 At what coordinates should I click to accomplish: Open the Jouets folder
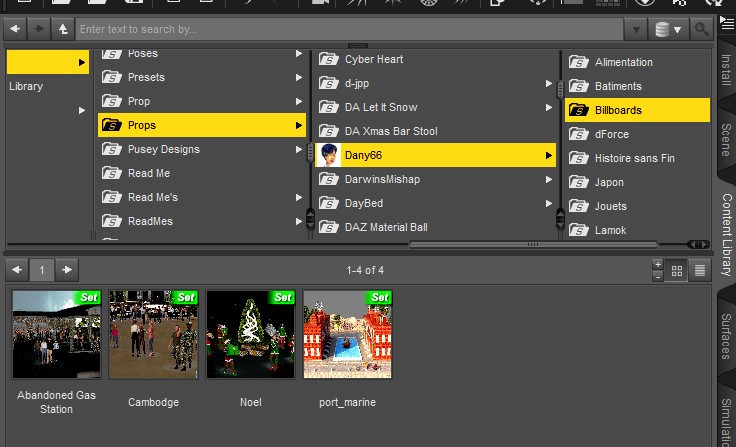pos(637,206)
